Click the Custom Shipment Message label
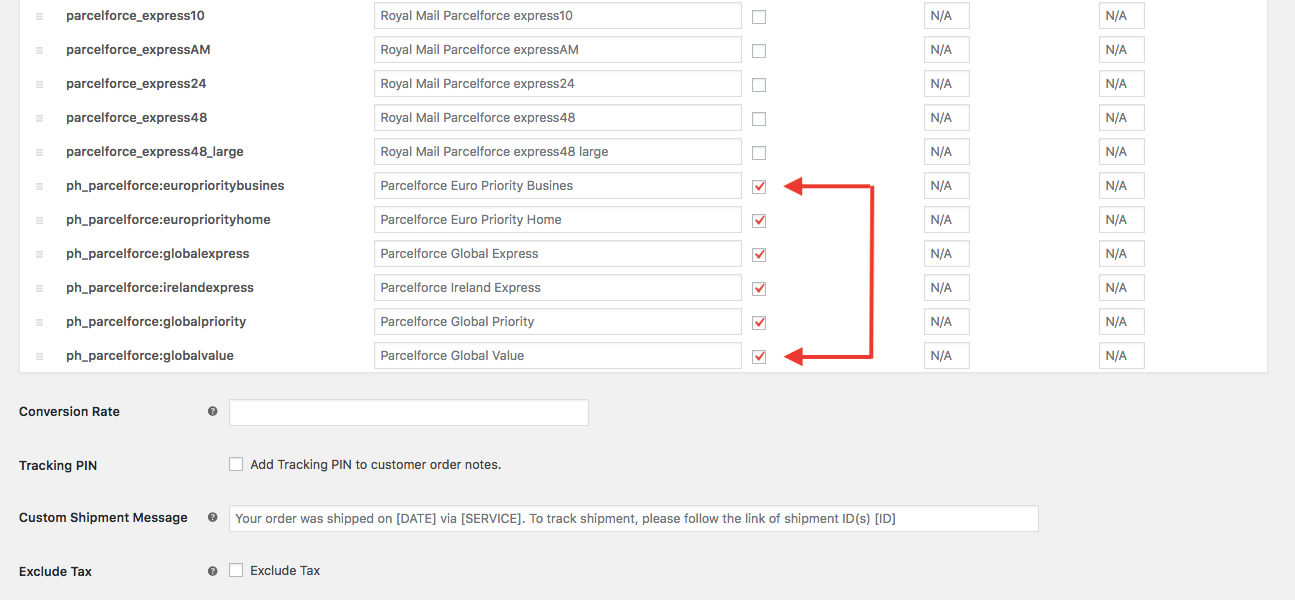This screenshot has width=1295, height=600. click(103, 518)
